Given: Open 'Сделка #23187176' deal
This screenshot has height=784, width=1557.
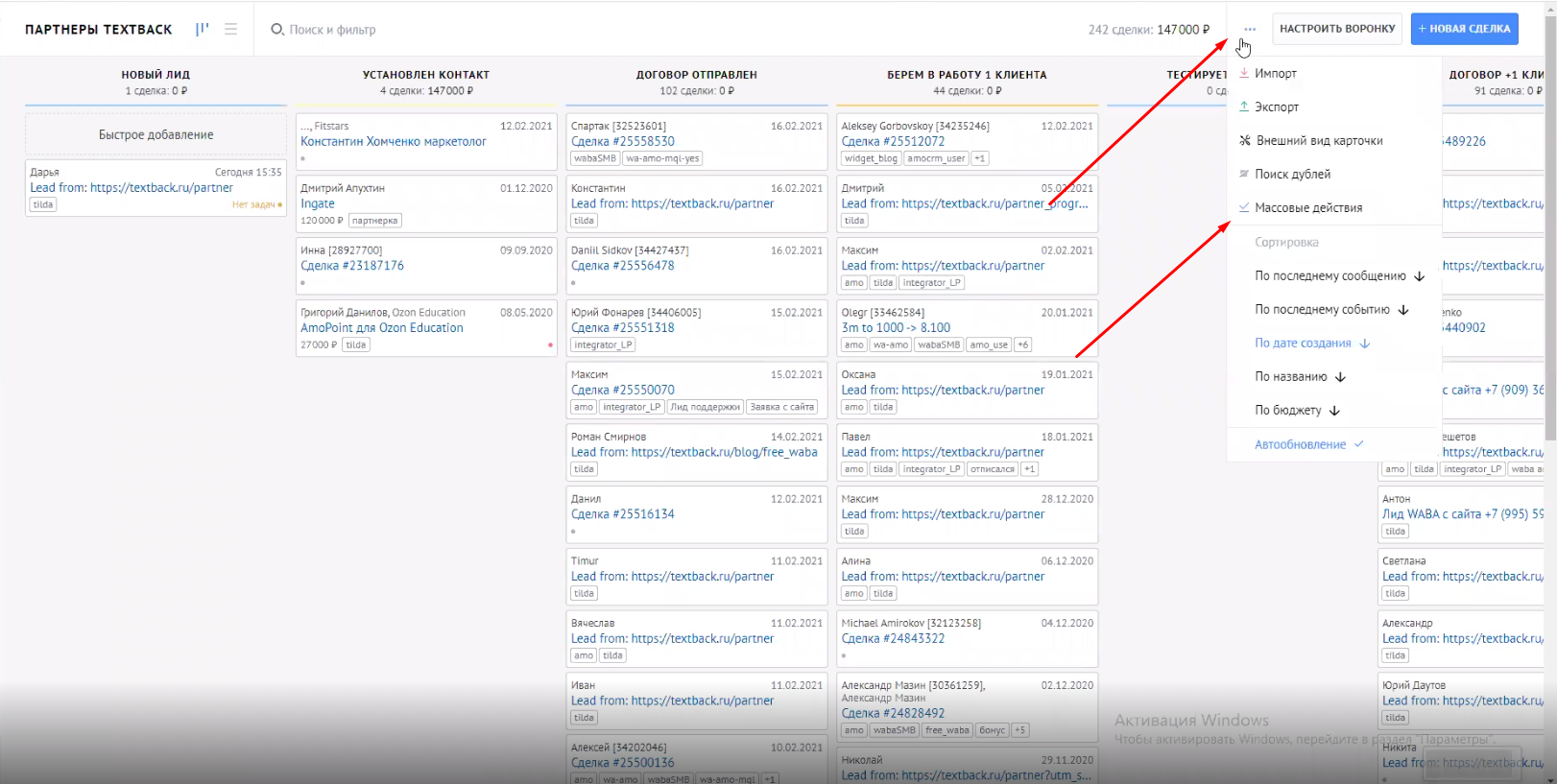Looking at the screenshot, I should click(352, 266).
